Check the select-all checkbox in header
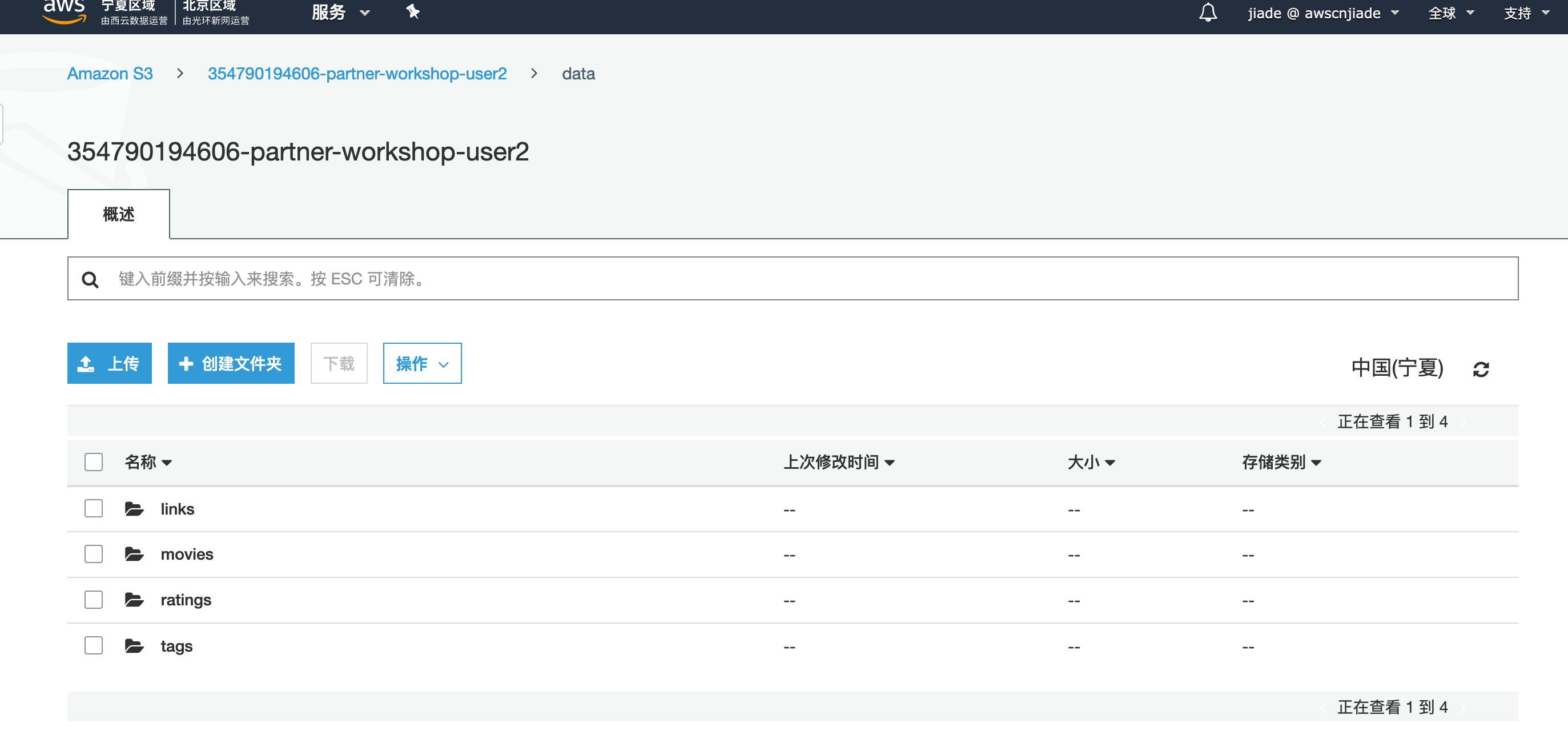The width and height of the screenshot is (1568, 731). click(x=93, y=462)
